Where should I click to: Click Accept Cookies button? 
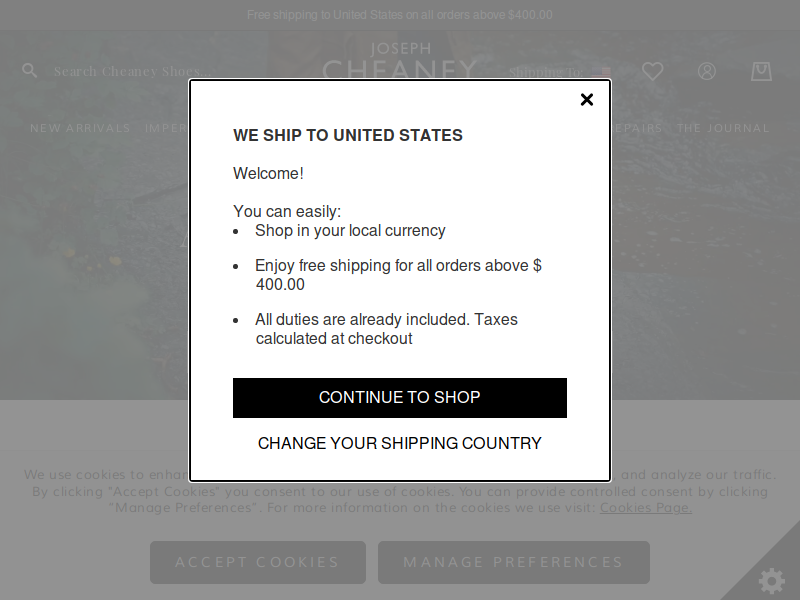(258, 562)
